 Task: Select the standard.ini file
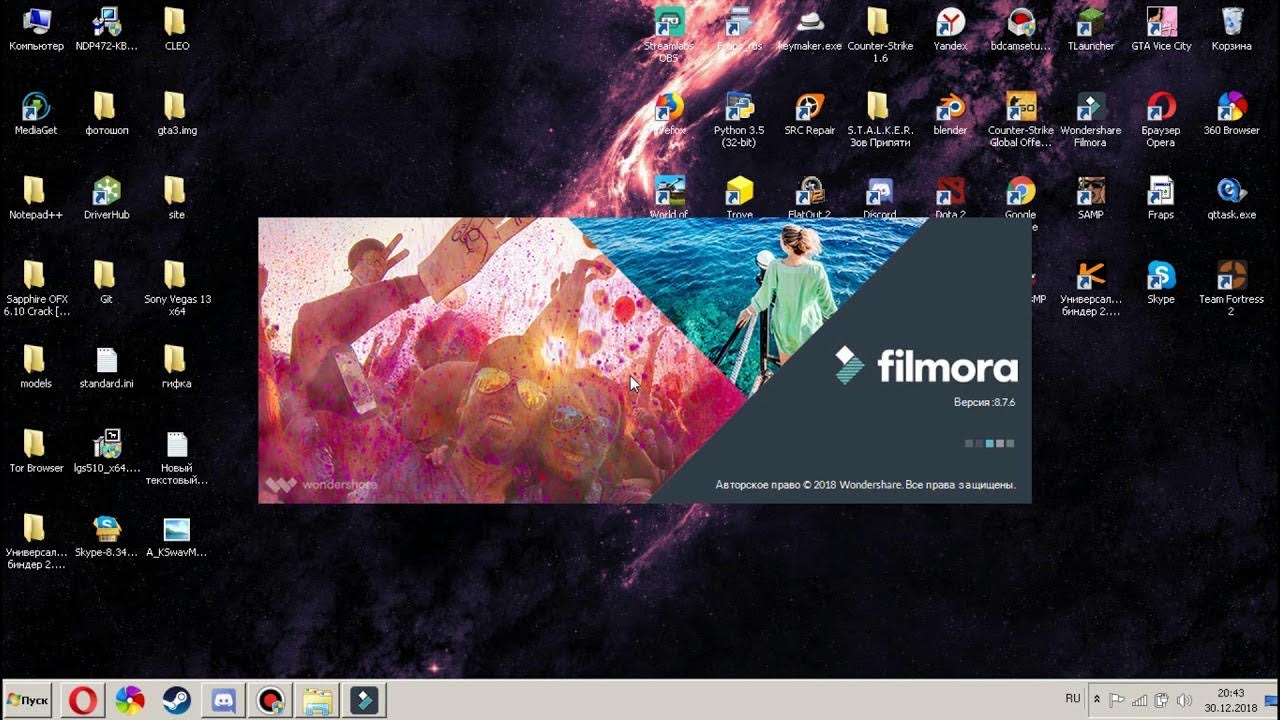[x=106, y=367]
